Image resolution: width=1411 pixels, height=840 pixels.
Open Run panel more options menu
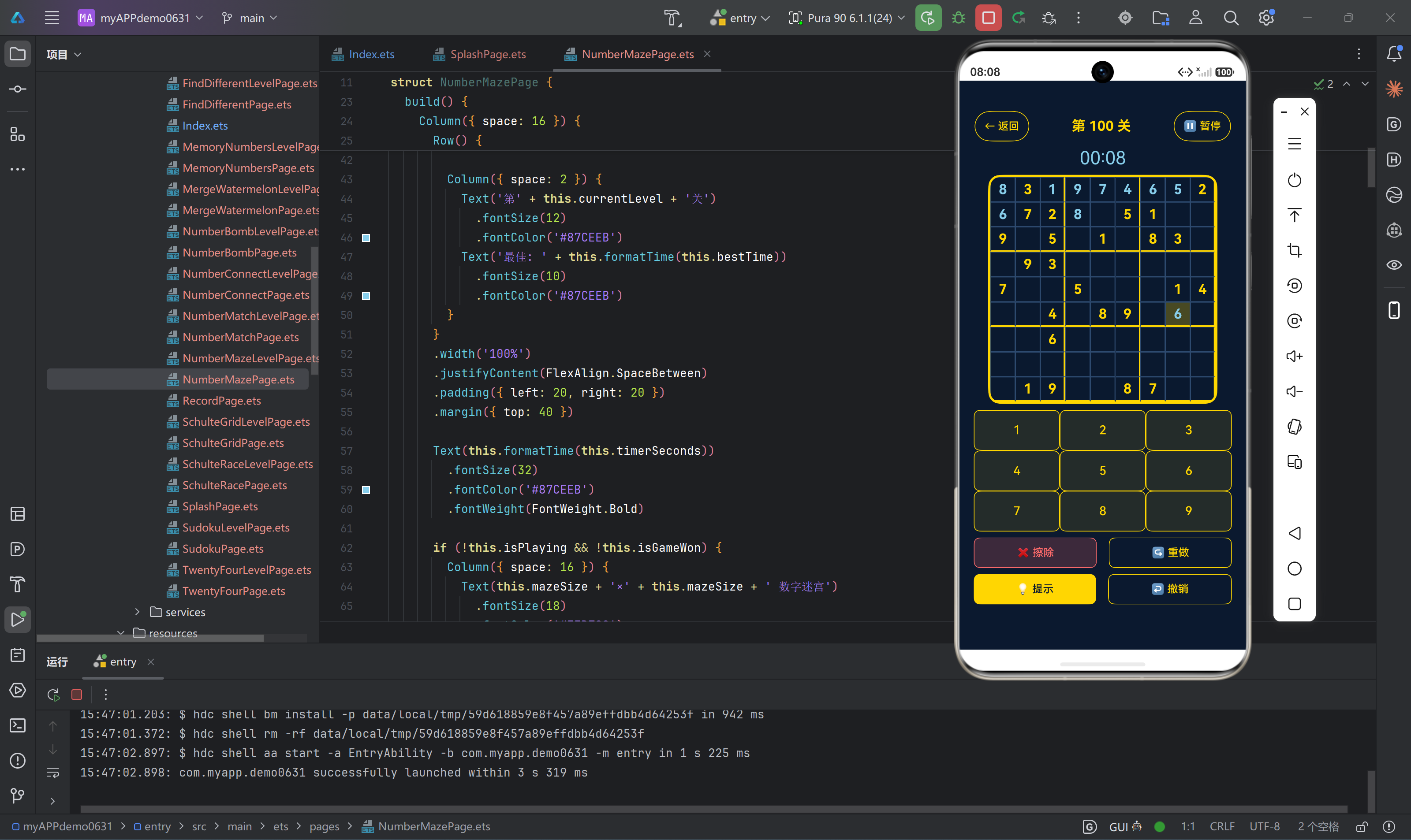pos(106,695)
